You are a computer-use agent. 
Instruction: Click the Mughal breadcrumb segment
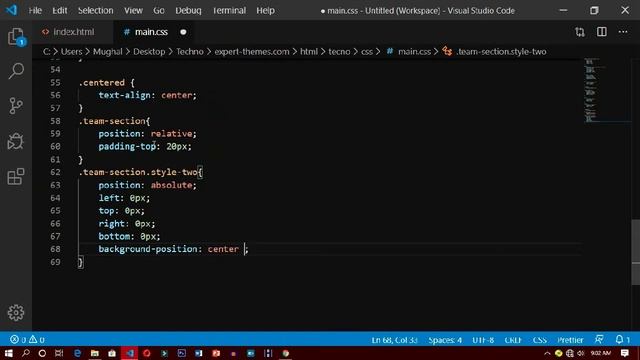coord(107,51)
